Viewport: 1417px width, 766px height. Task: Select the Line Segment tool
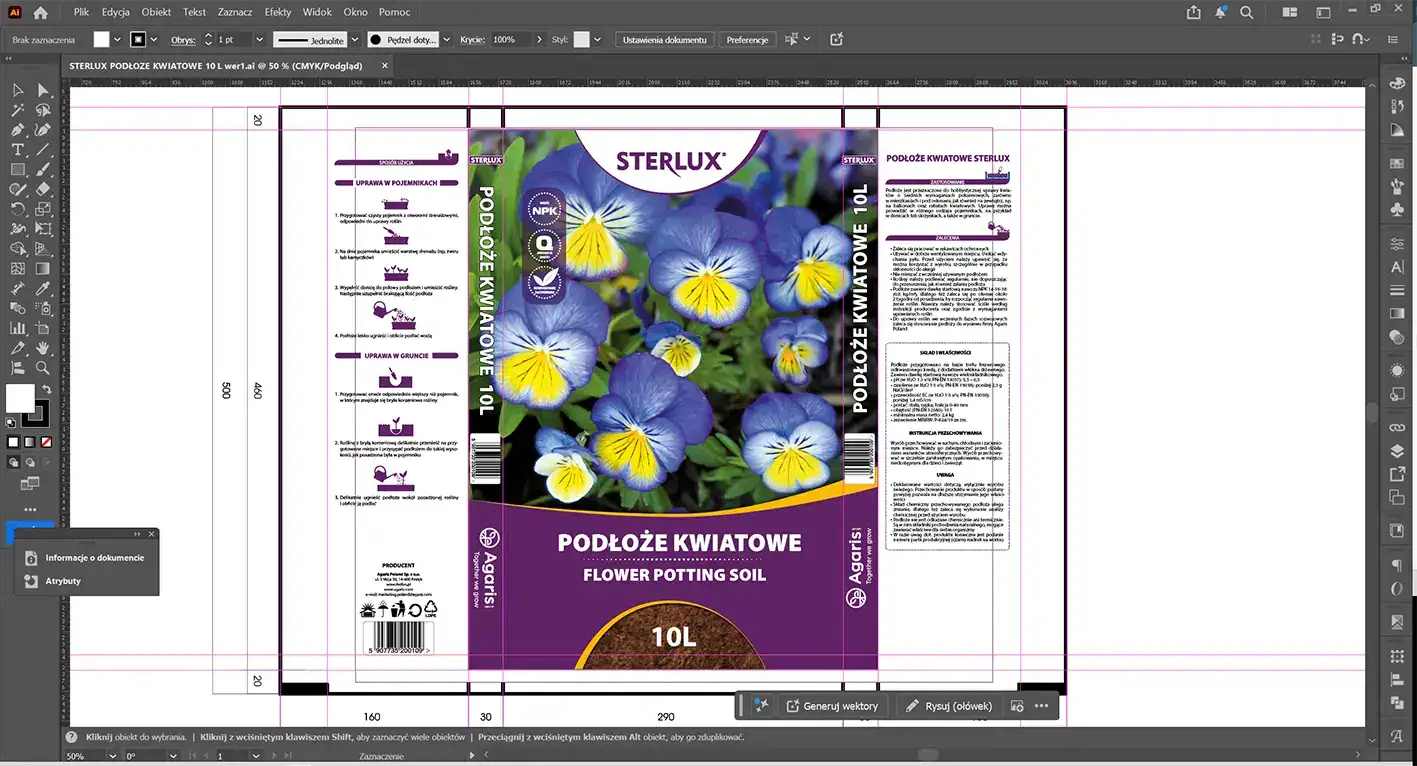(43, 150)
